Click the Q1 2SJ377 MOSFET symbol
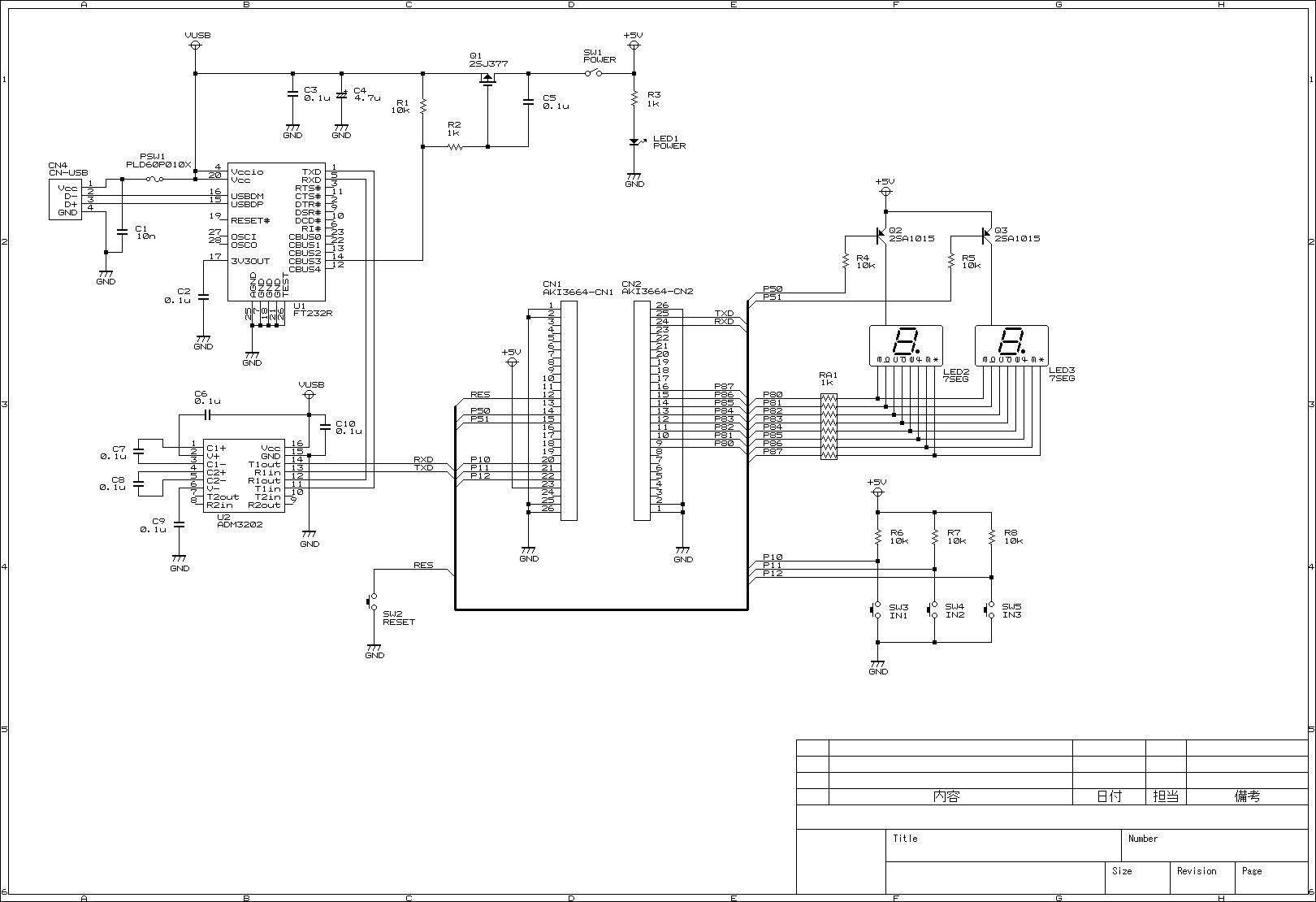 (x=487, y=79)
